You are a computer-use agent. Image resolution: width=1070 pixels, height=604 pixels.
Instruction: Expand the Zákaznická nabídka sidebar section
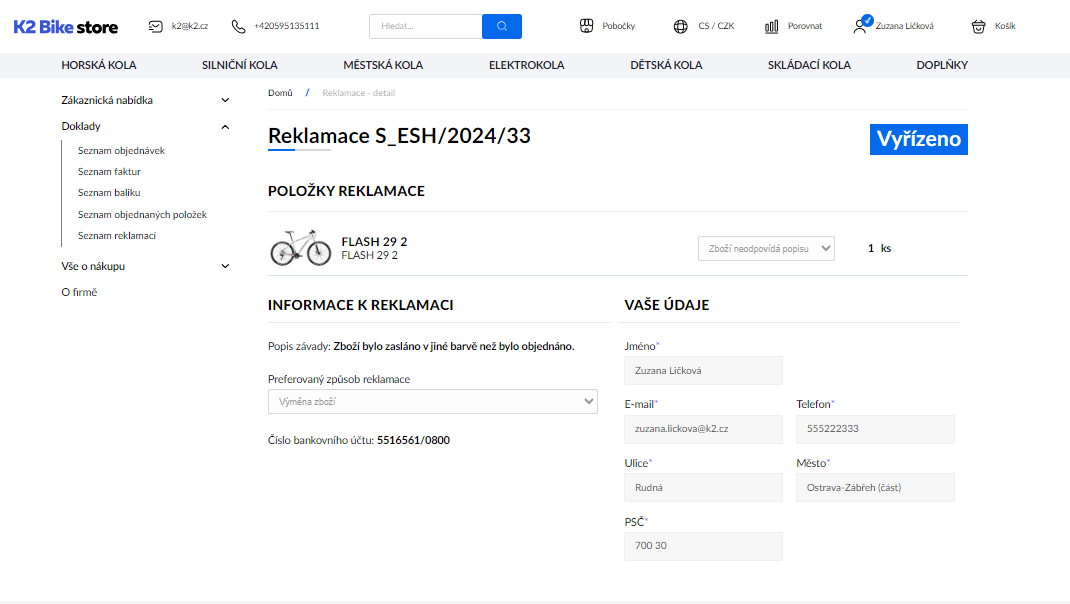tap(225, 100)
